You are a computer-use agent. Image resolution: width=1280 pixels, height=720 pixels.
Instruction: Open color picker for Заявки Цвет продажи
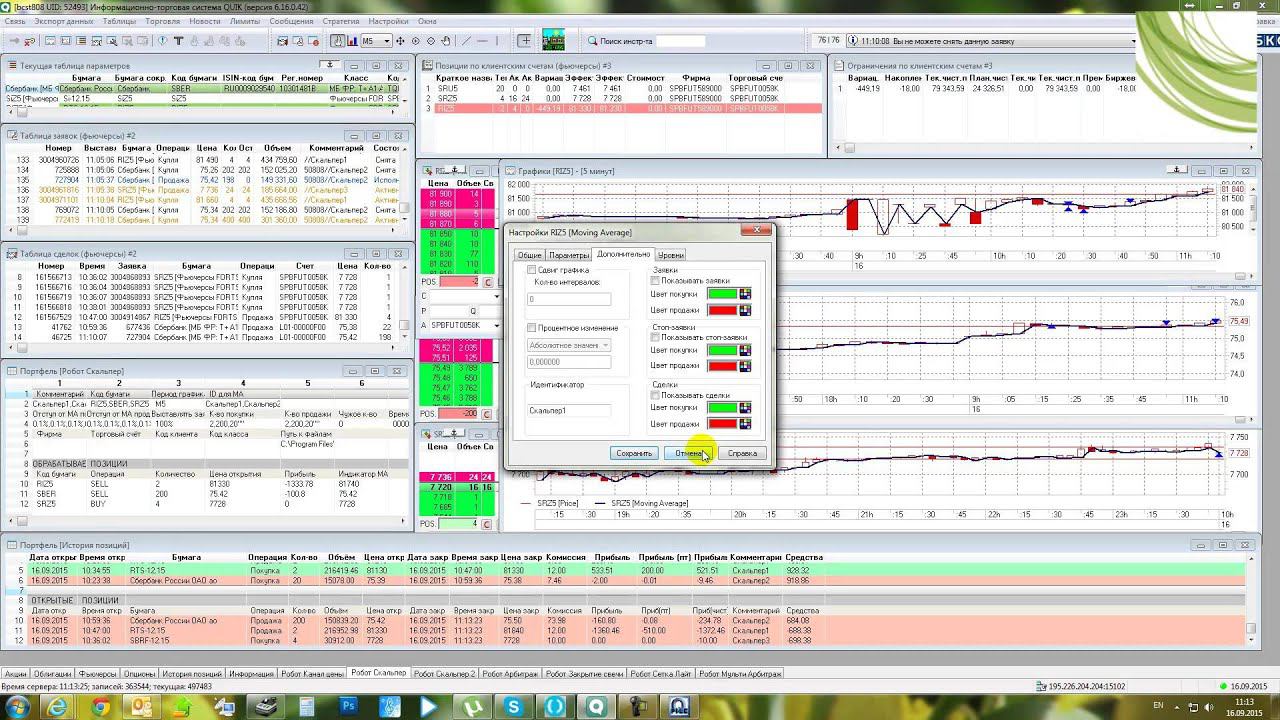coord(745,310)
